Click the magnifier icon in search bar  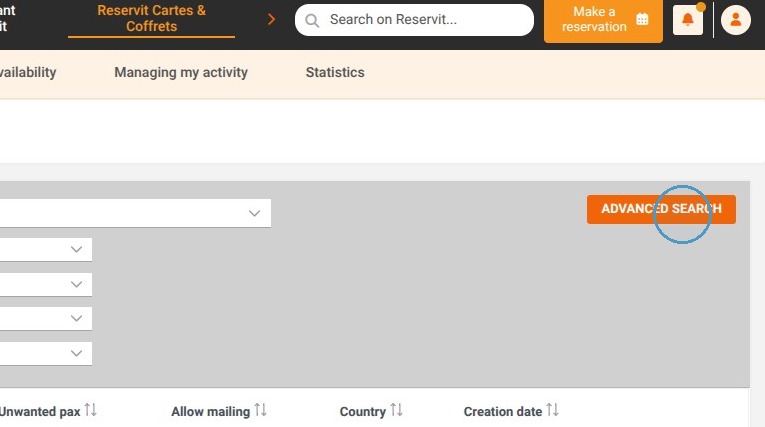coord(312,20)
